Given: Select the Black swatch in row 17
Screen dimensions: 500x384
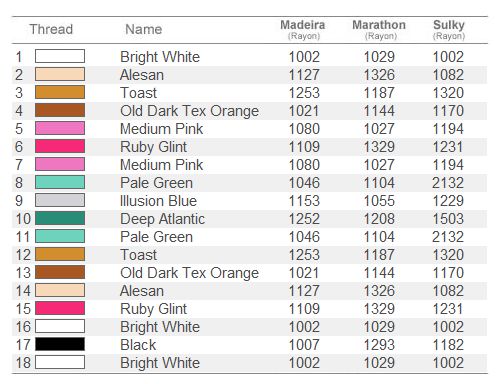Looking at the screenshot, I should click(x=60, y=344).
